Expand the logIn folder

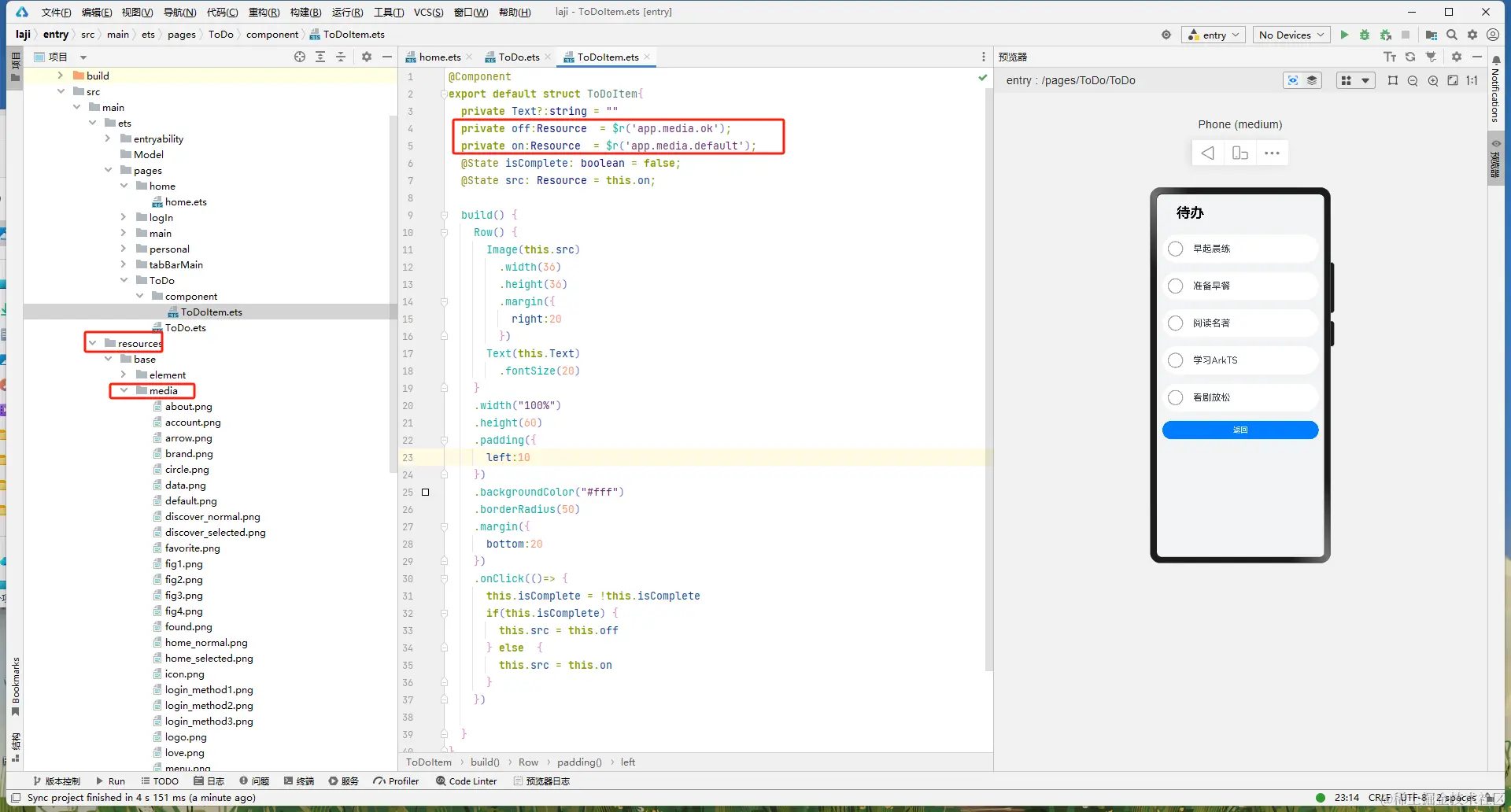click(x=124, y=217)
